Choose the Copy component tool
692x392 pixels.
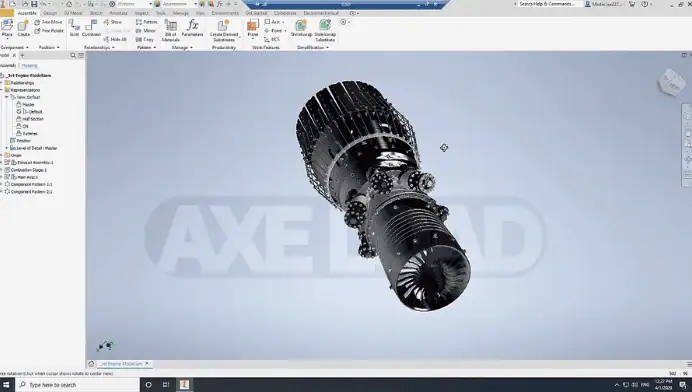point(145,40)
